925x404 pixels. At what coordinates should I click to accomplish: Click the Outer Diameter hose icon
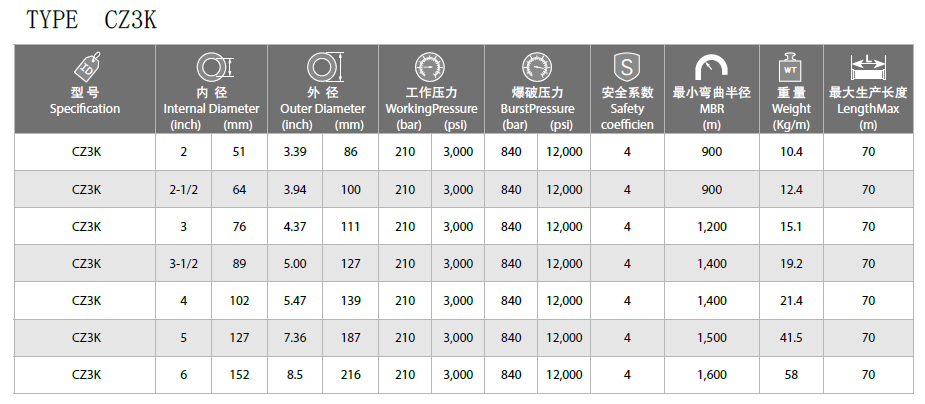(322, 68)
